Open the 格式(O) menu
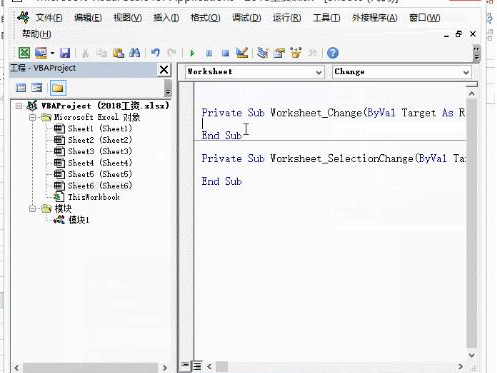The width and height of the screenshot is (497, 373). tap(205, 17)
